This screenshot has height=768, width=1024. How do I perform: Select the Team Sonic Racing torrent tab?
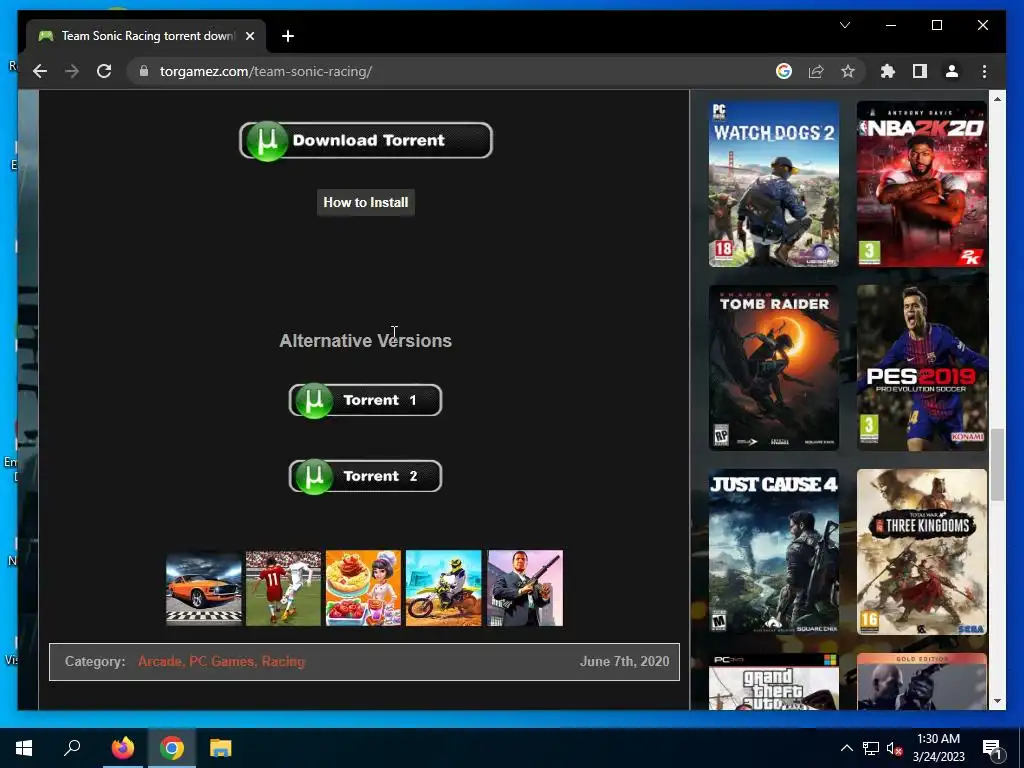tap(146, 36)
